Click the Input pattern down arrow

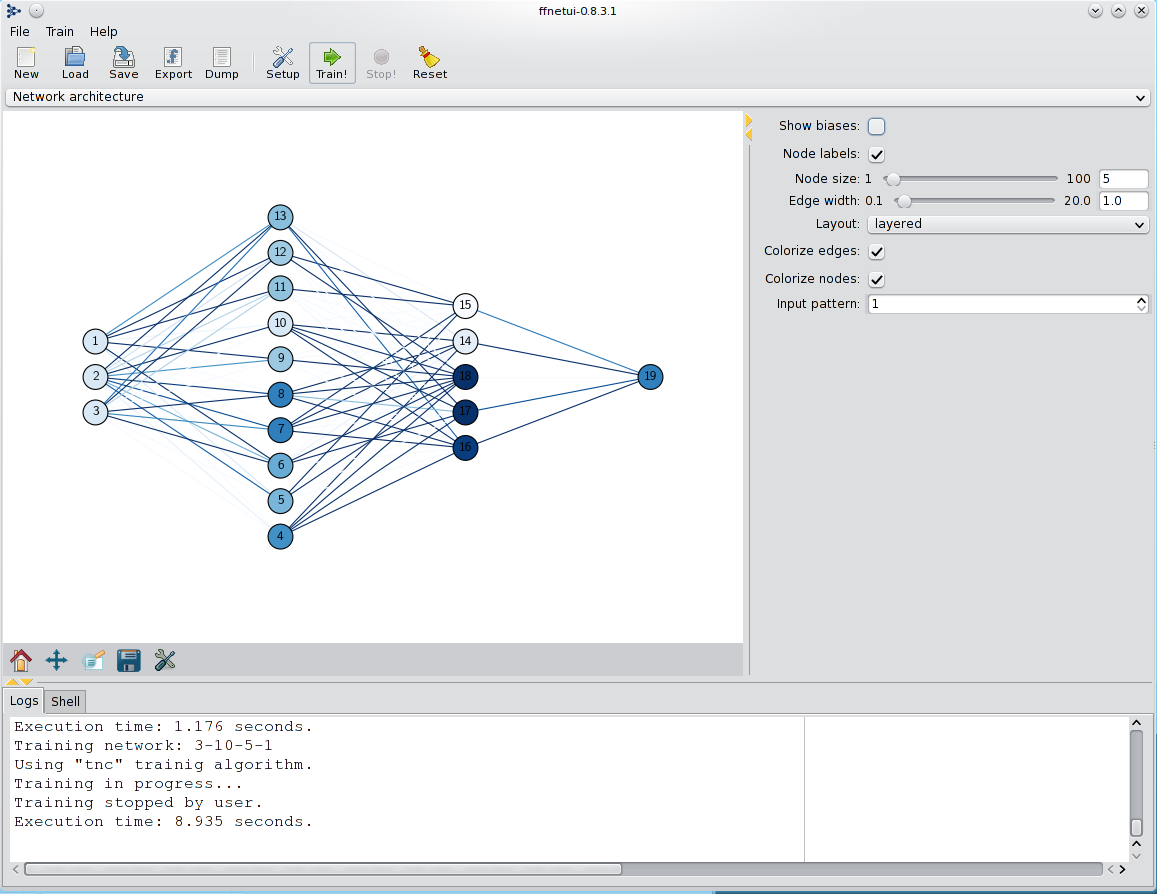(1142, 308)
